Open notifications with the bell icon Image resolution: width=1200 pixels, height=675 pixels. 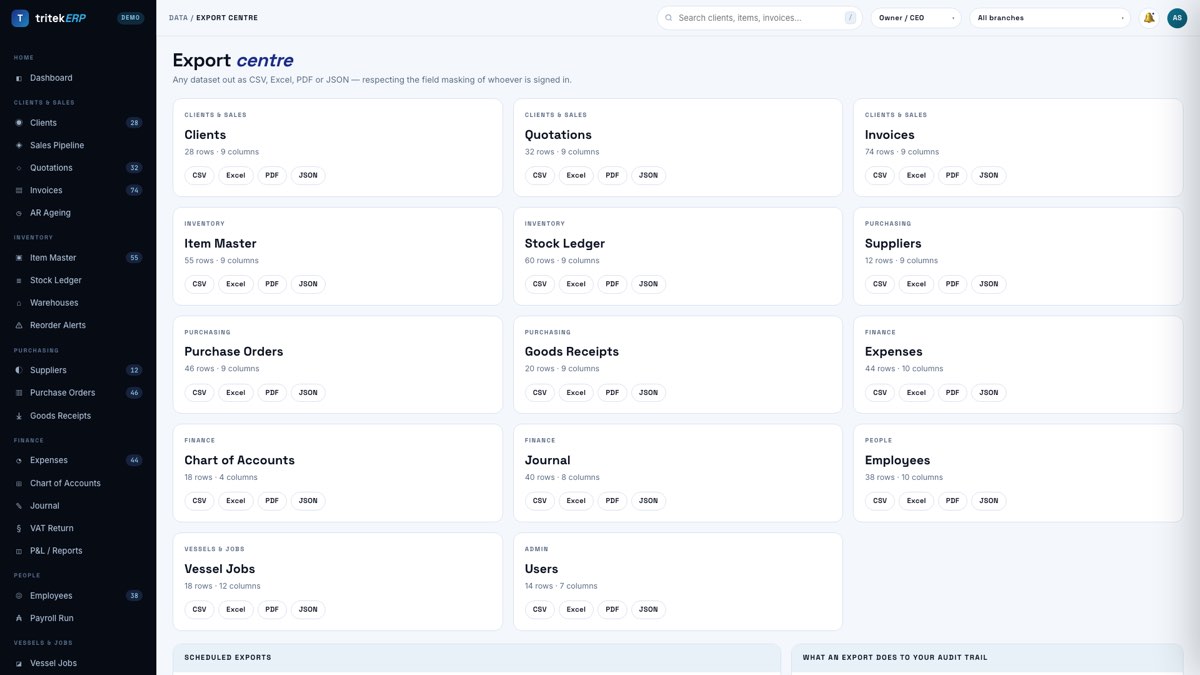1149,18
